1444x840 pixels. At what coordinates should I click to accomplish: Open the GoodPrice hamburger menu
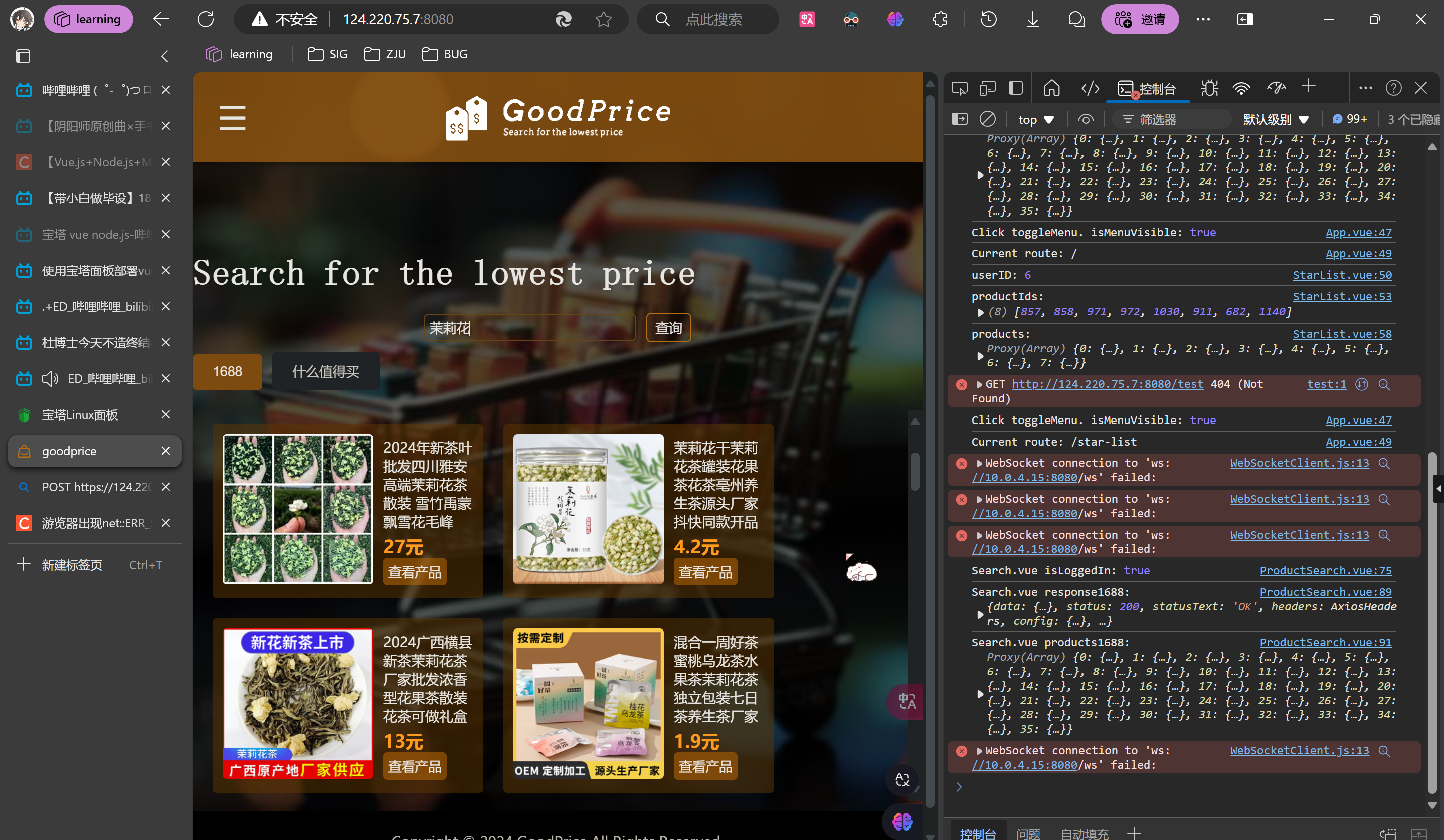click(232, 117)
